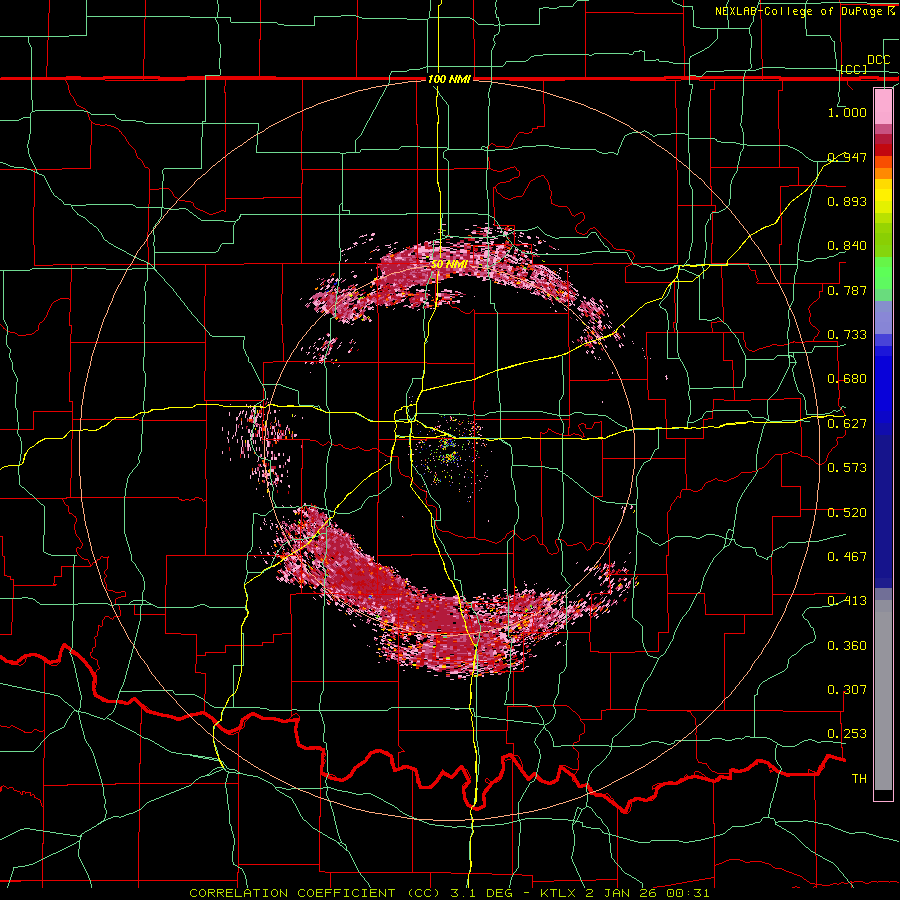Click the 0.253 scale value
This screenshot has width=900, height=900.
[847, 734]
